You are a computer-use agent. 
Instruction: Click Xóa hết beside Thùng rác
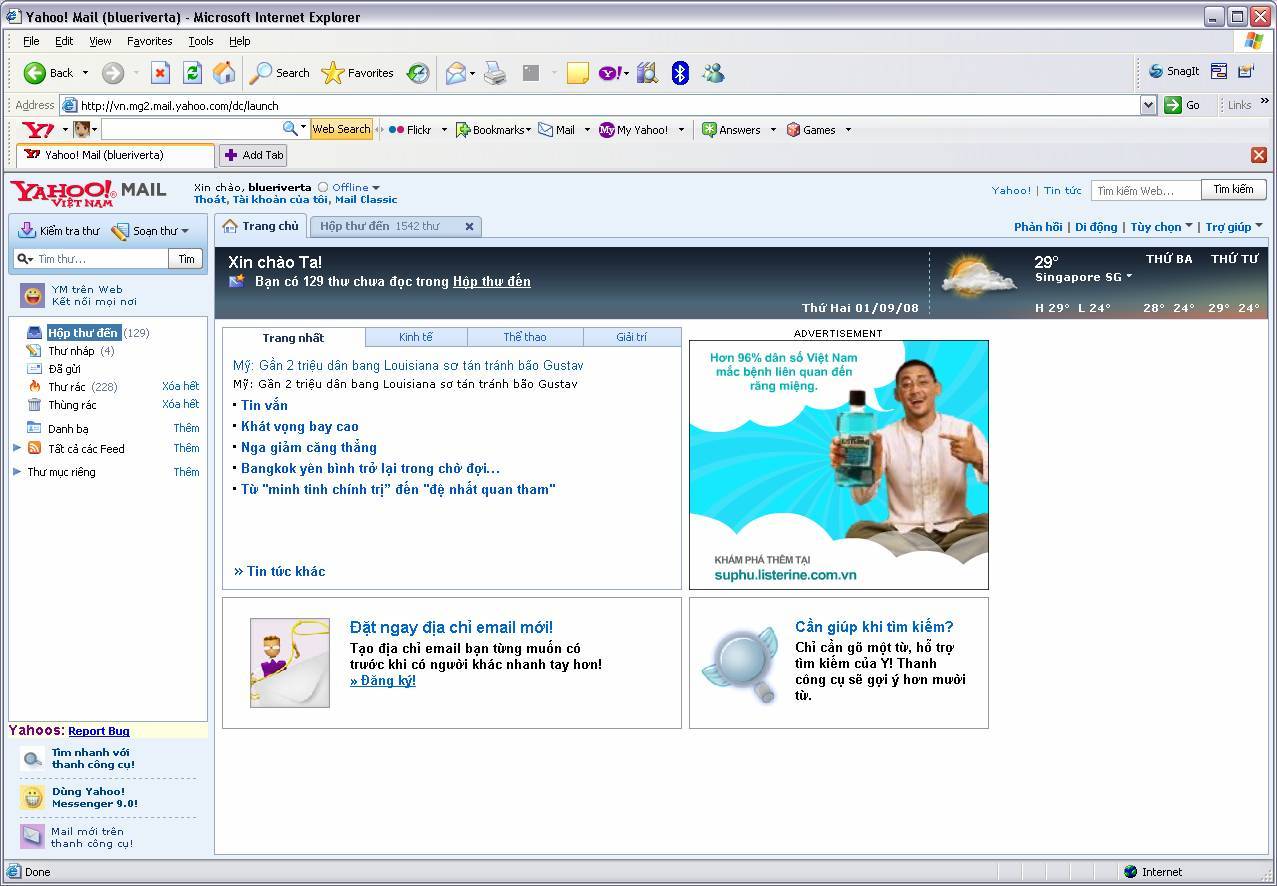[x=180, y=404]
